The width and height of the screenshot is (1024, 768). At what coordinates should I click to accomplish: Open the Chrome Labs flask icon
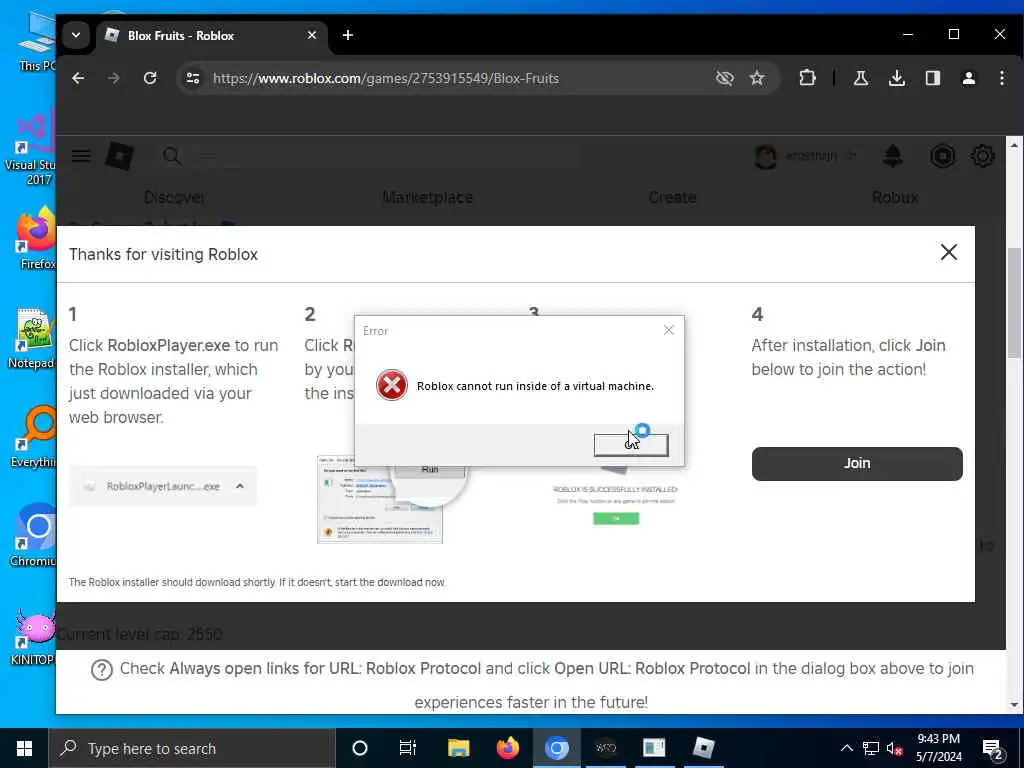click(x=861, y=78)
